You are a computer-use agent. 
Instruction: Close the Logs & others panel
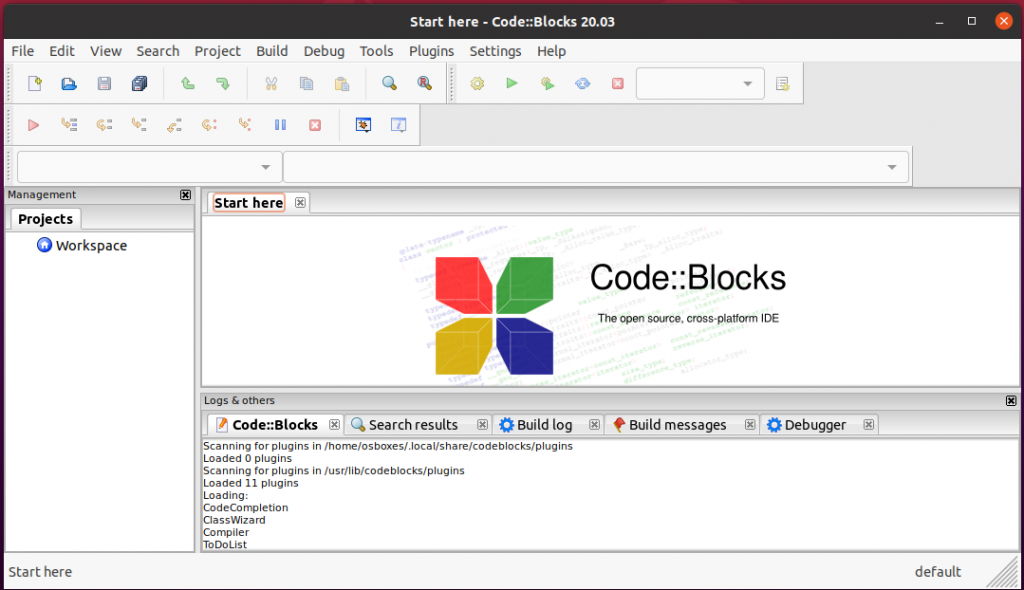click(x=1011, y=401)
